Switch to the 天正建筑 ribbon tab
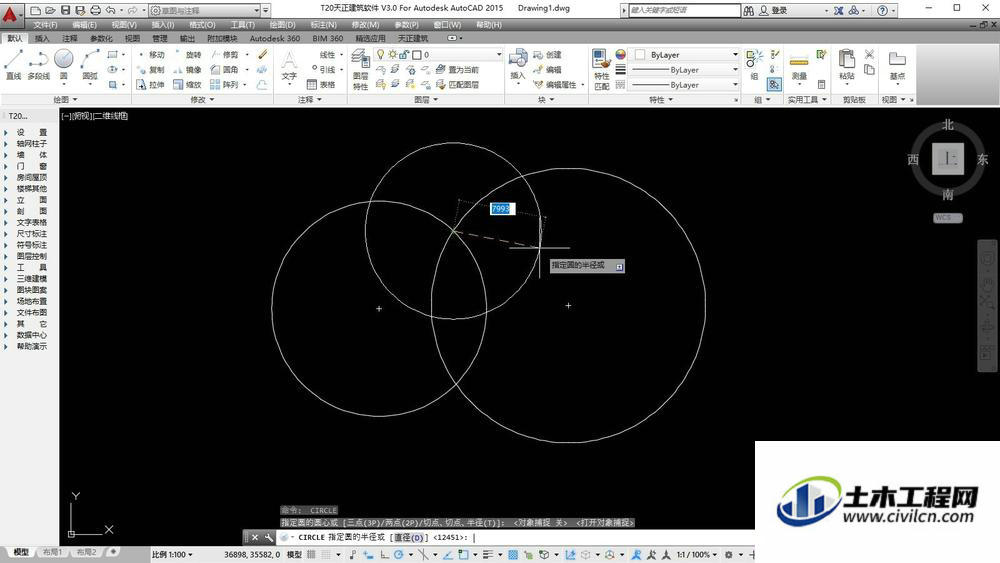1000x563 pixels. (413, 38)
